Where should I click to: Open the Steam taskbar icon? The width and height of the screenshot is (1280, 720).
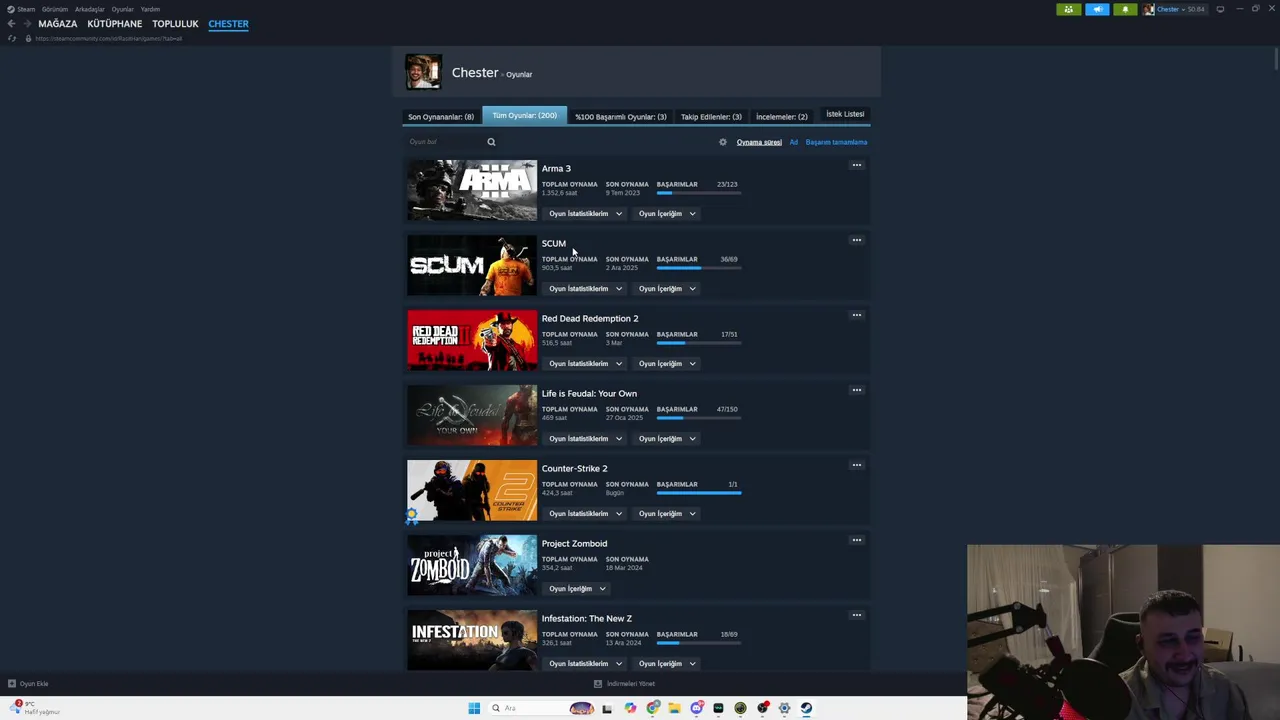[x=806, y=708]
